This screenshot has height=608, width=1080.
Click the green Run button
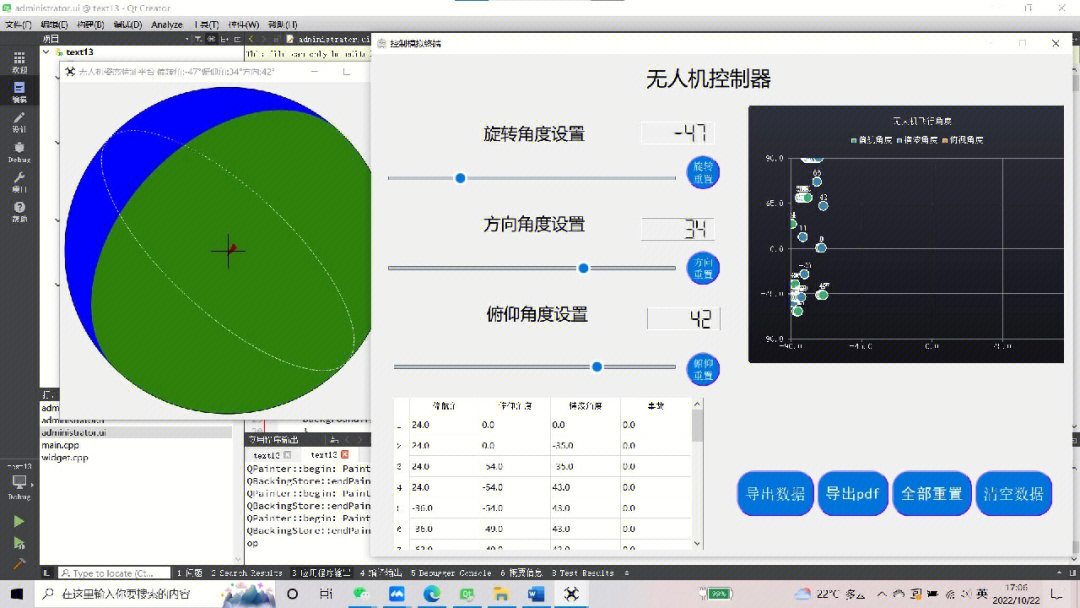point(19,521)
